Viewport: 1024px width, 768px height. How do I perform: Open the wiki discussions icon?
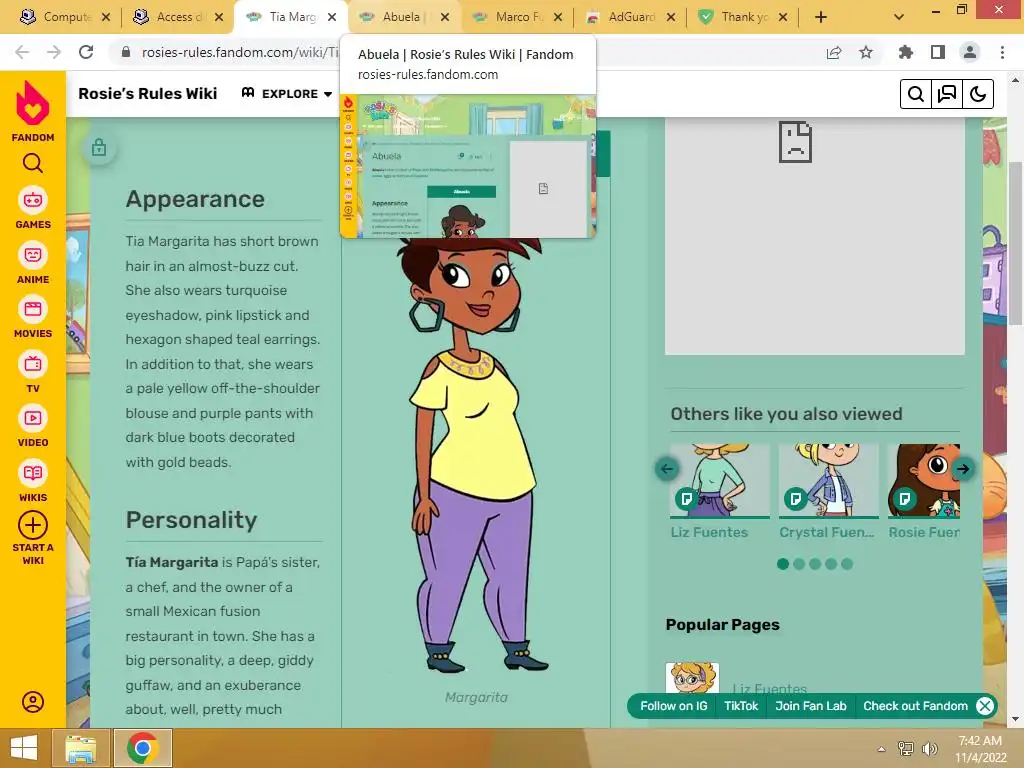[x=947, y=94]
